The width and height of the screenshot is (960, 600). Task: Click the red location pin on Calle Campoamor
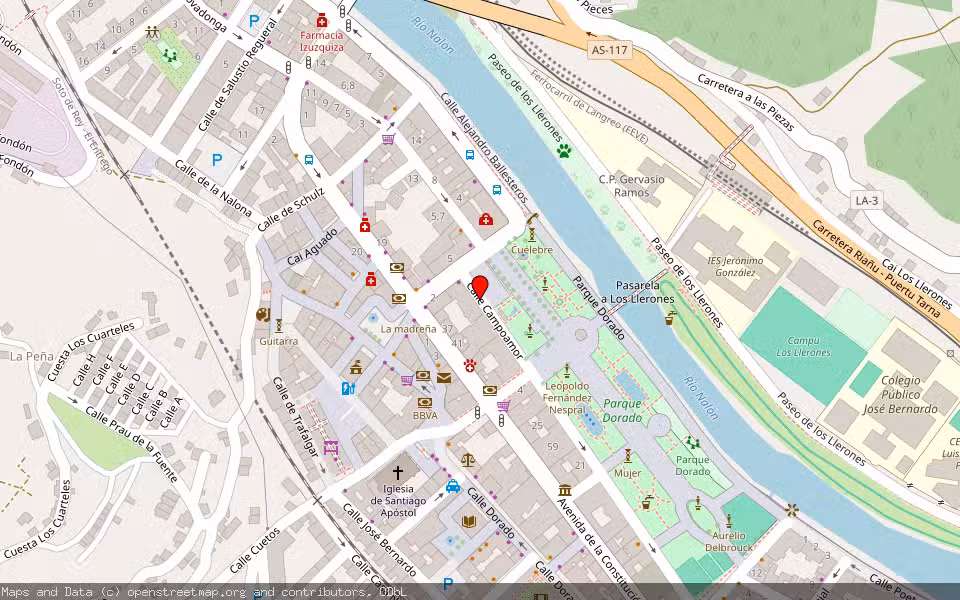click(480, 287)
